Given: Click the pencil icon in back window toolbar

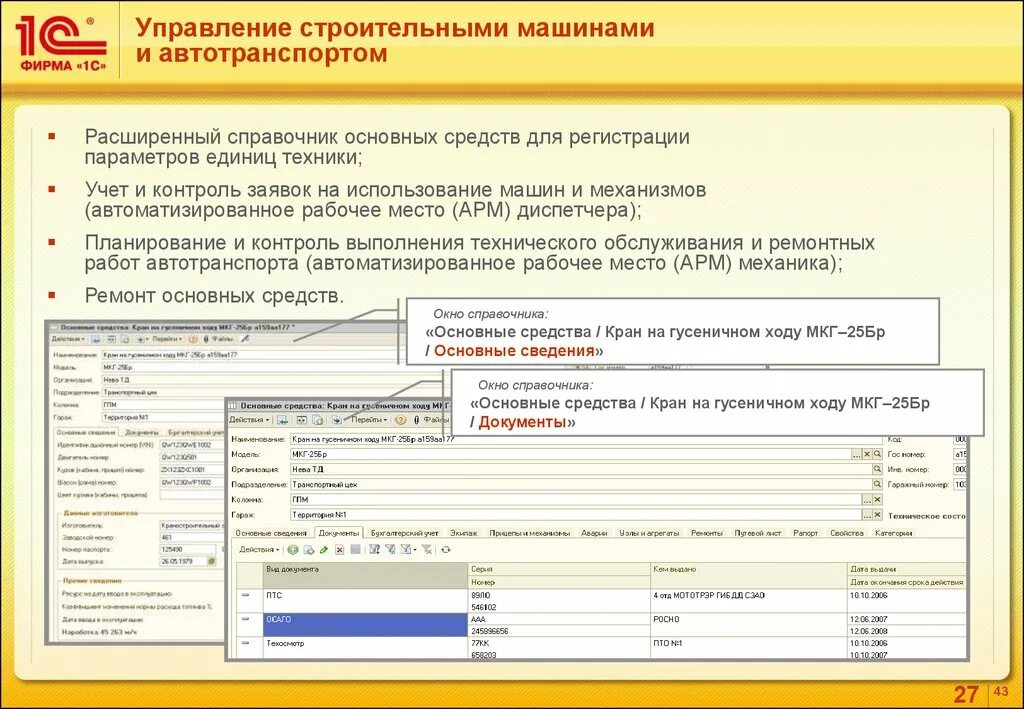Looking at the screenshot, I should coord(246,339).
